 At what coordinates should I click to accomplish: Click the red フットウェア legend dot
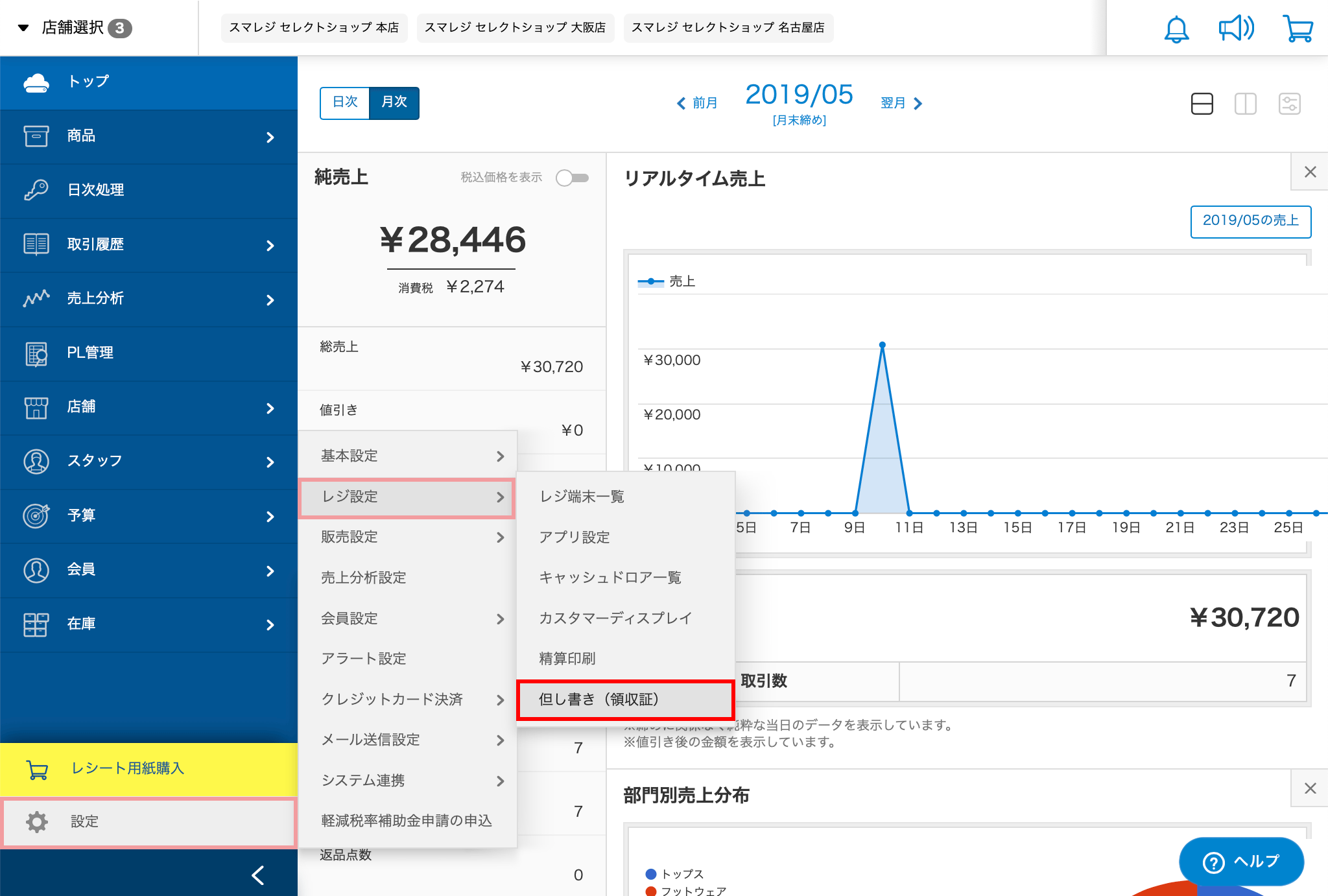click(x=651, y=891)
